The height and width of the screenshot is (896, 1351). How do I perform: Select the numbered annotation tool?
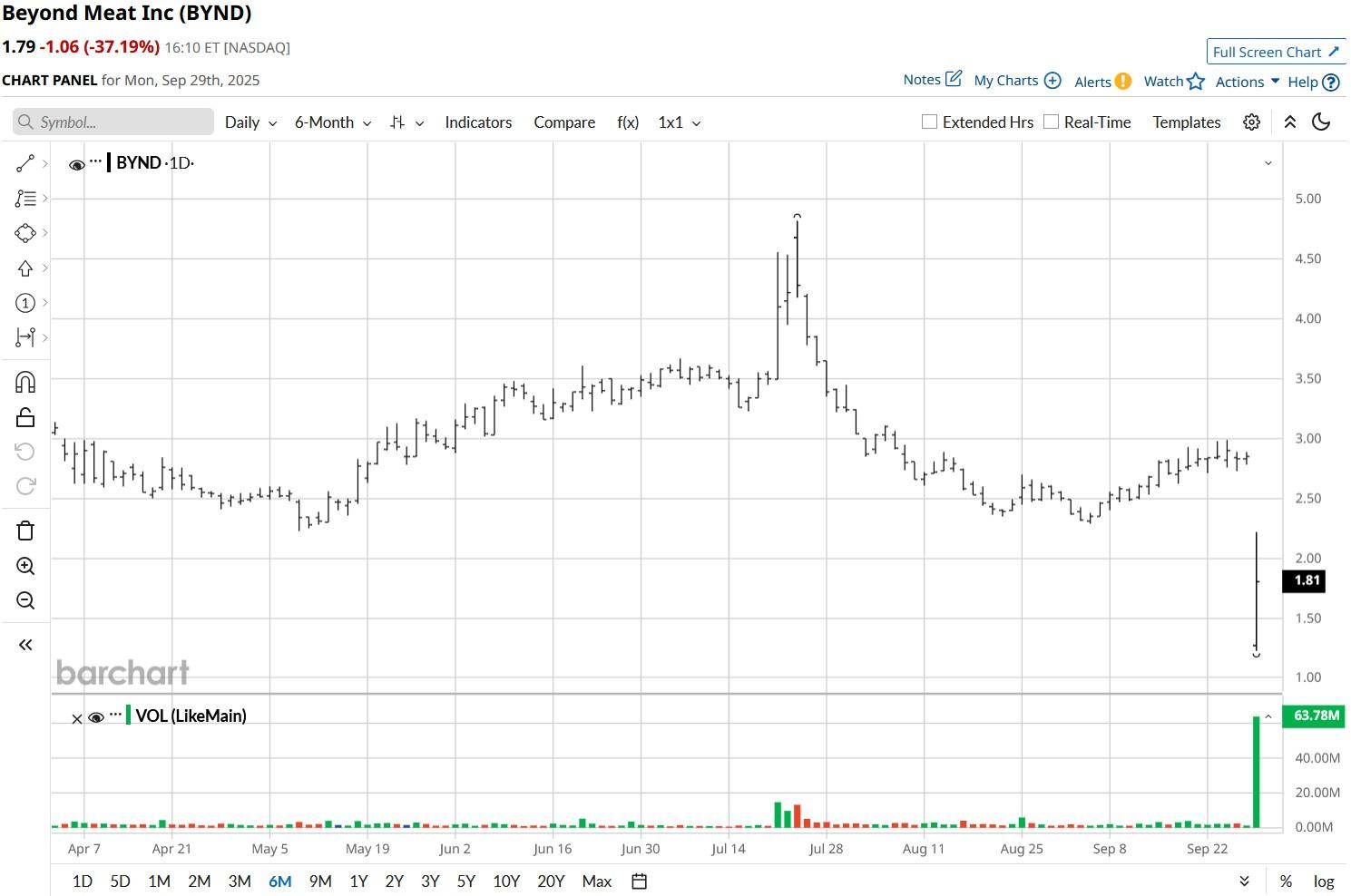click(25, 303)
